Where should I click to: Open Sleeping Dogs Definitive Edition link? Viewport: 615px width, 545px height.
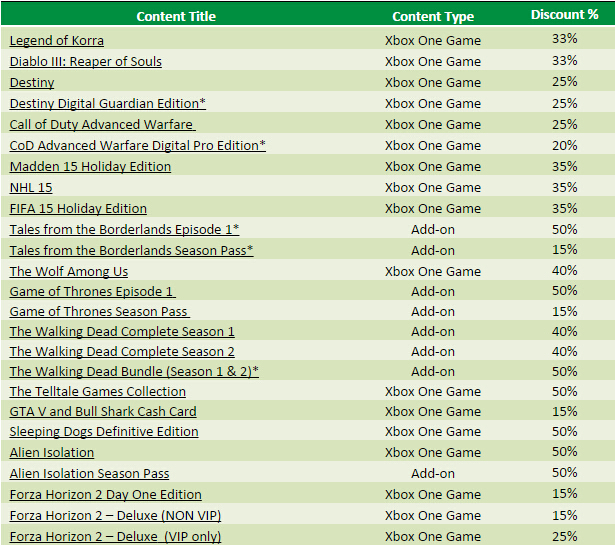tap(104, 432)
